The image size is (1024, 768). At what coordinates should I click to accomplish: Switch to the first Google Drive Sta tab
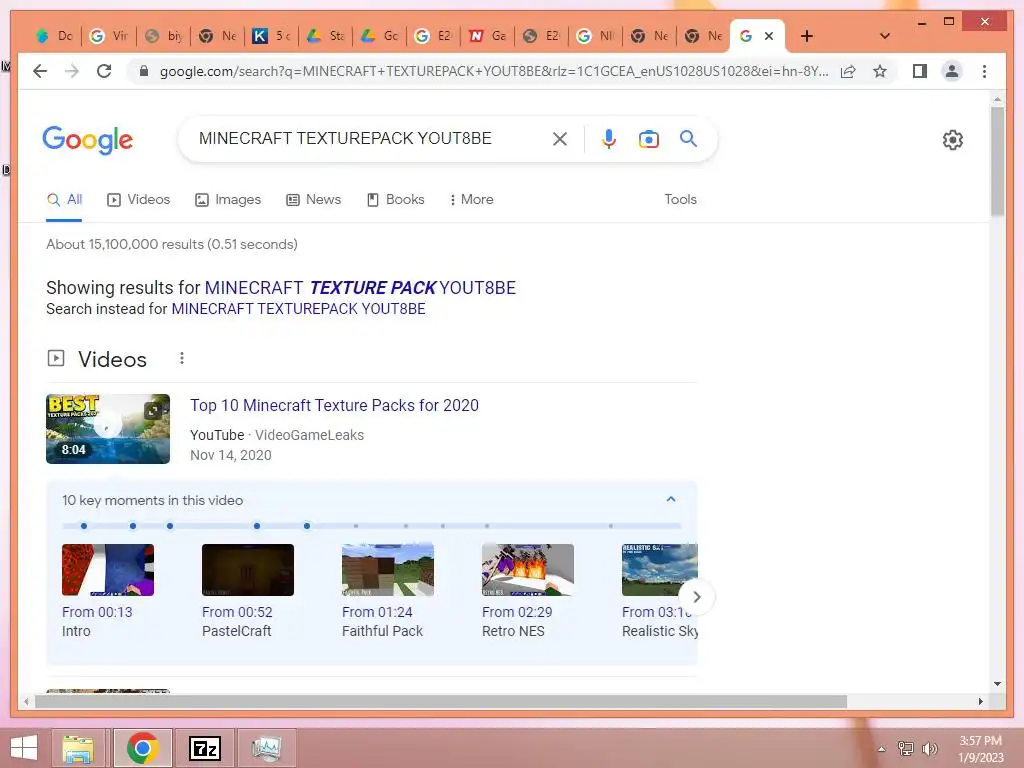pos(325,36)
